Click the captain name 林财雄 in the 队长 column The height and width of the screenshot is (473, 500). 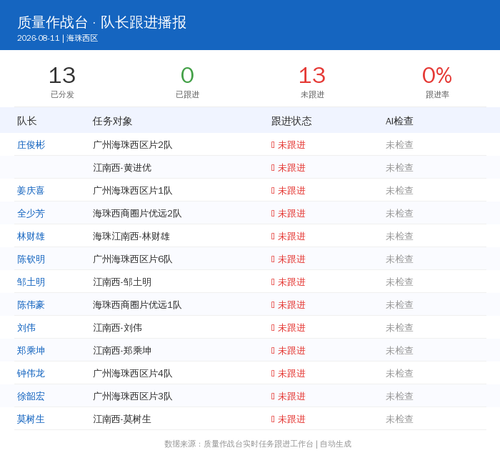click(31, 236)
